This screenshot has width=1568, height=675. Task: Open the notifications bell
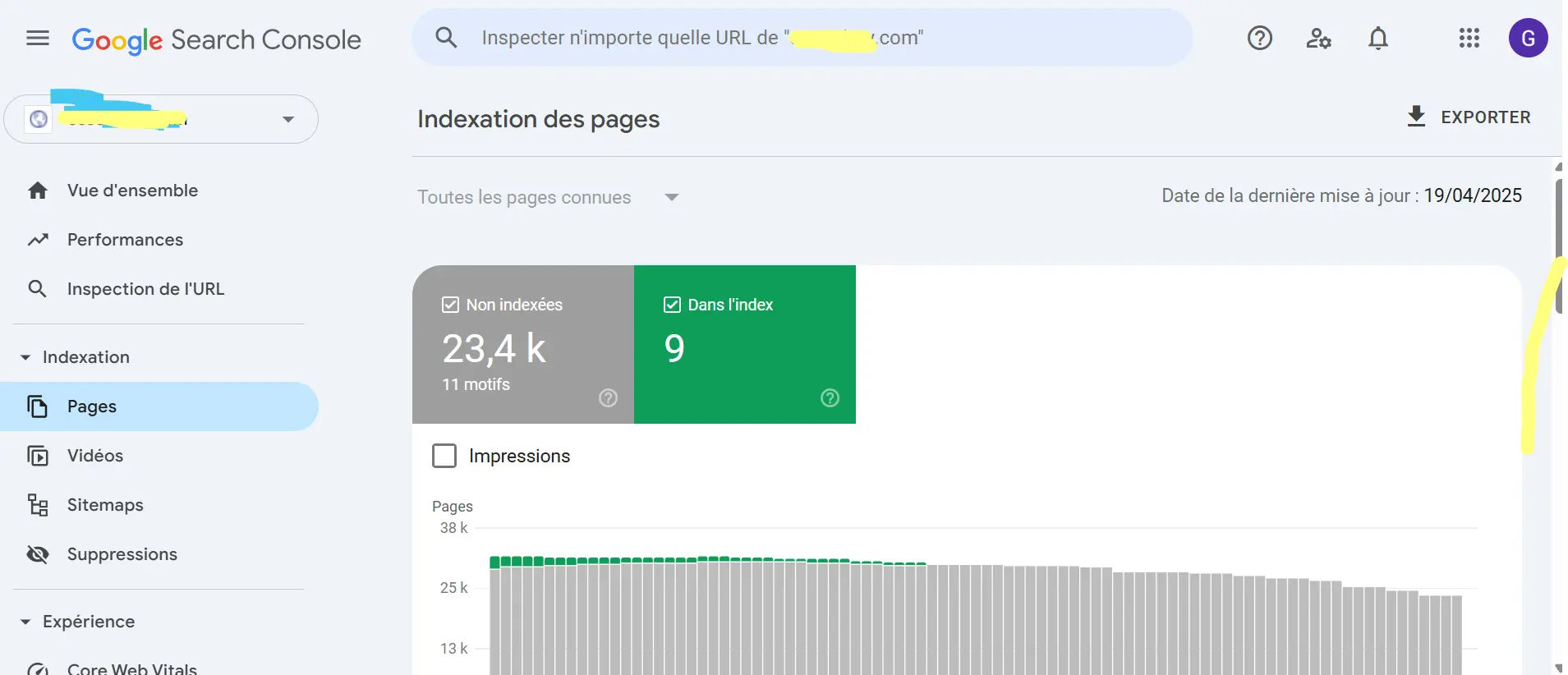coord(1378,39)
